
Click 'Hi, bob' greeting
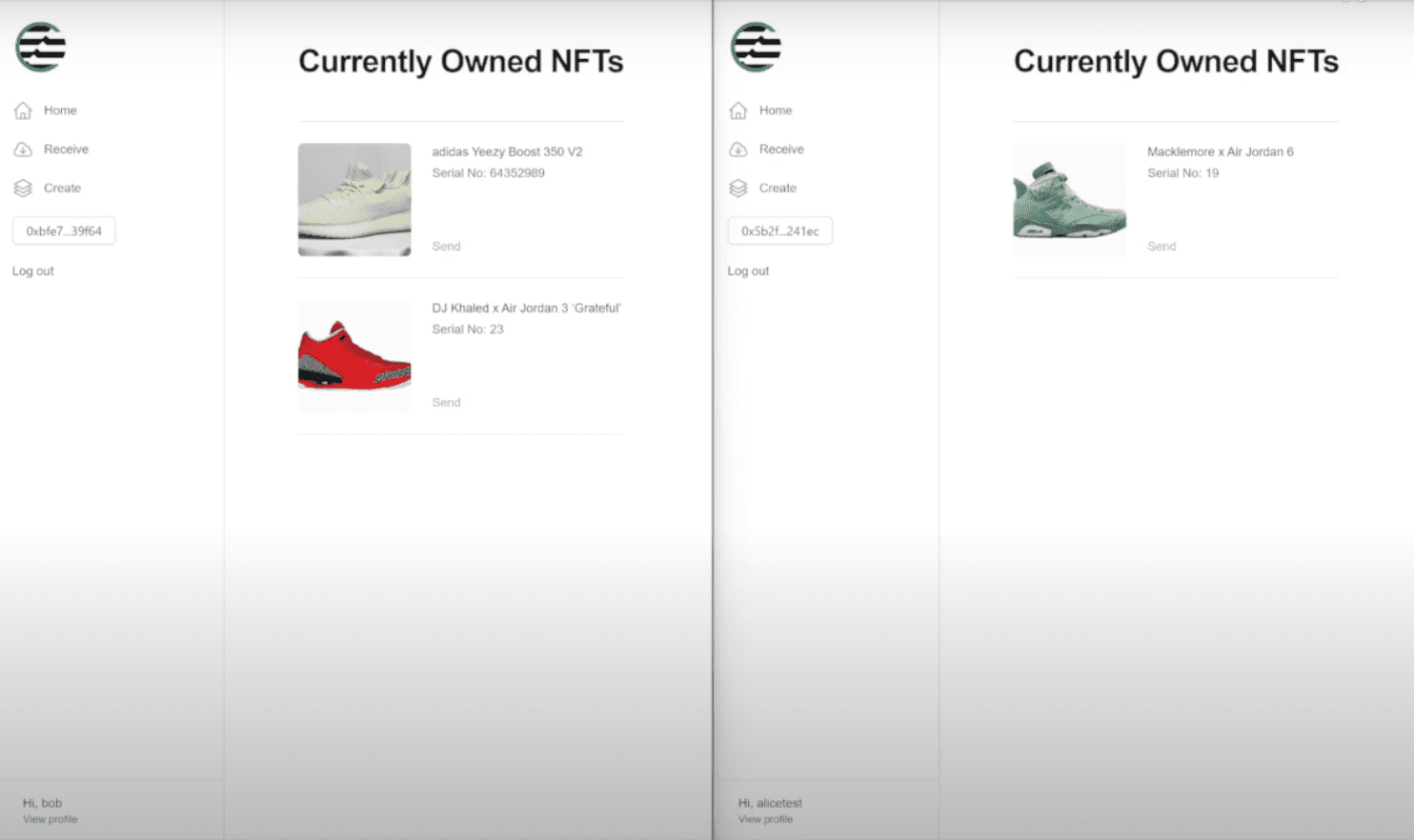(43, 803)
